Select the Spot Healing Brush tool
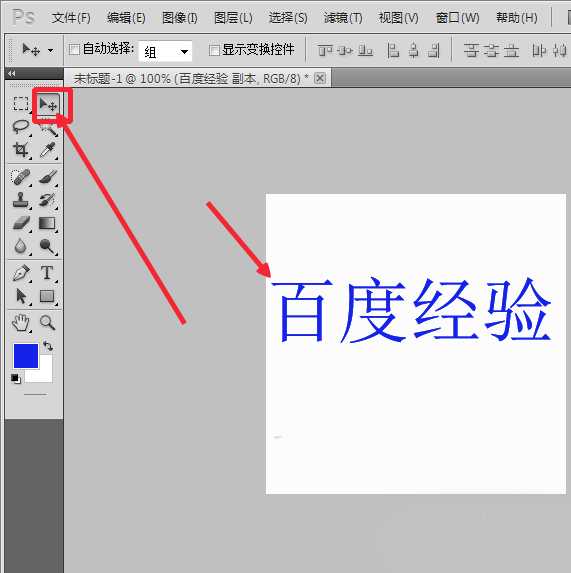 [21, 178]
